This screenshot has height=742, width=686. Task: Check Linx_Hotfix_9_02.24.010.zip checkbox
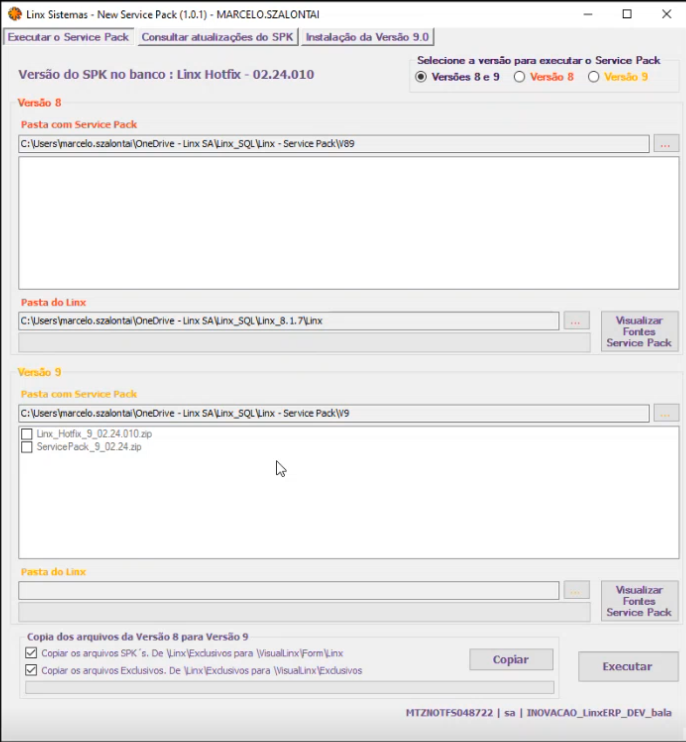[27, 434]
